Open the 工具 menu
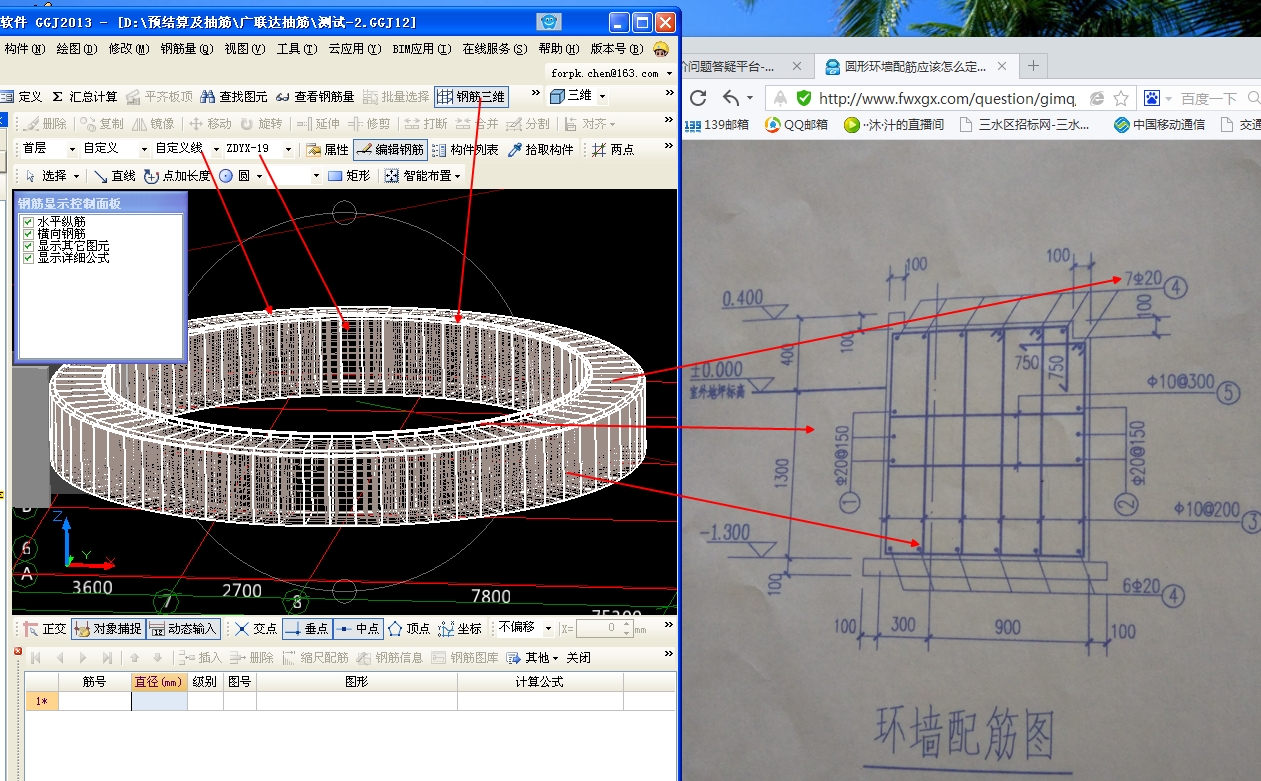The height and width of the screenshot is (781, 1261). click(298, 48)
